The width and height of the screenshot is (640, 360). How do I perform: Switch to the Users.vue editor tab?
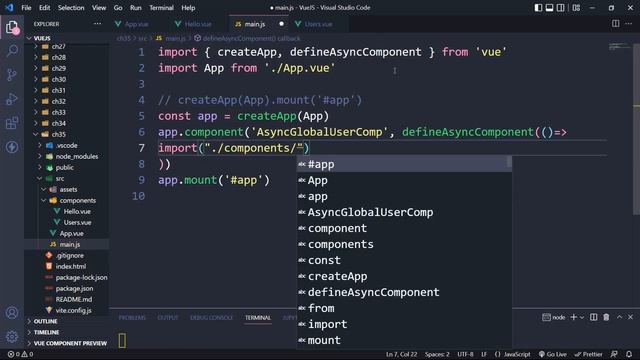[x=318, y=24]
